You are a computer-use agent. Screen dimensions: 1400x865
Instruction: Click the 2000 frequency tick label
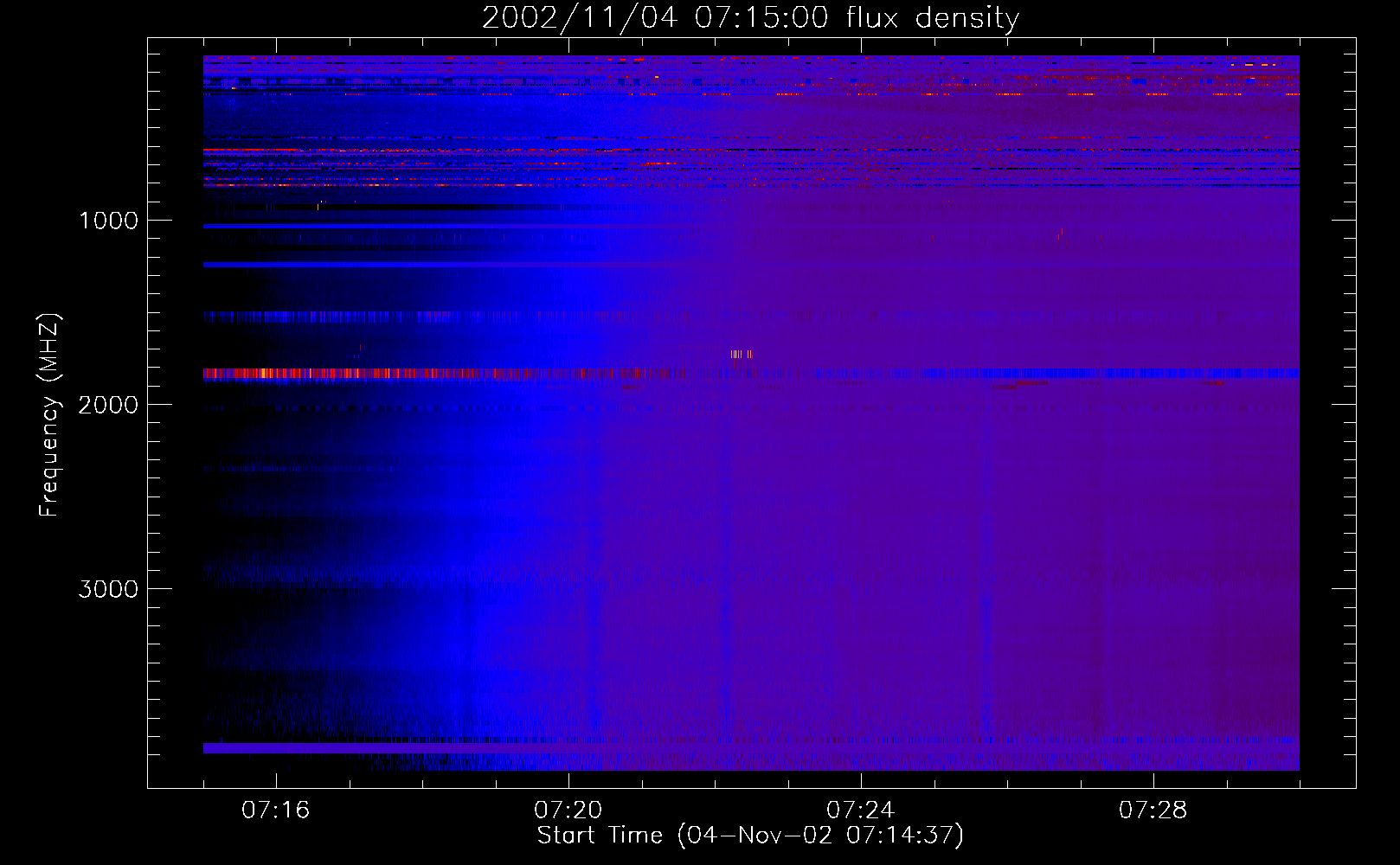pyautogui.click(x=108, y=405)
